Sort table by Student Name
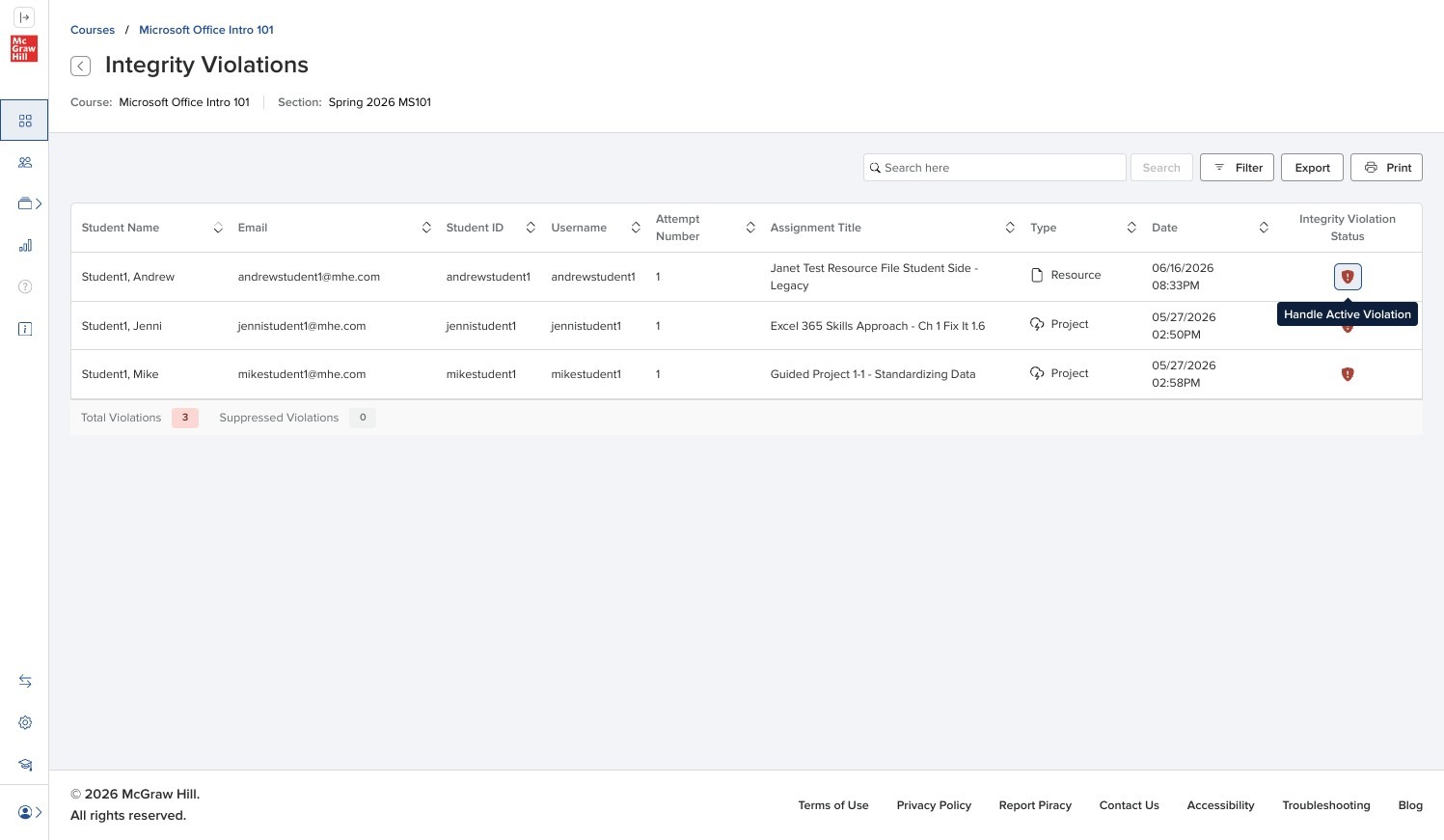Viewport: 1444px width, 840px height. pos(218,228)
